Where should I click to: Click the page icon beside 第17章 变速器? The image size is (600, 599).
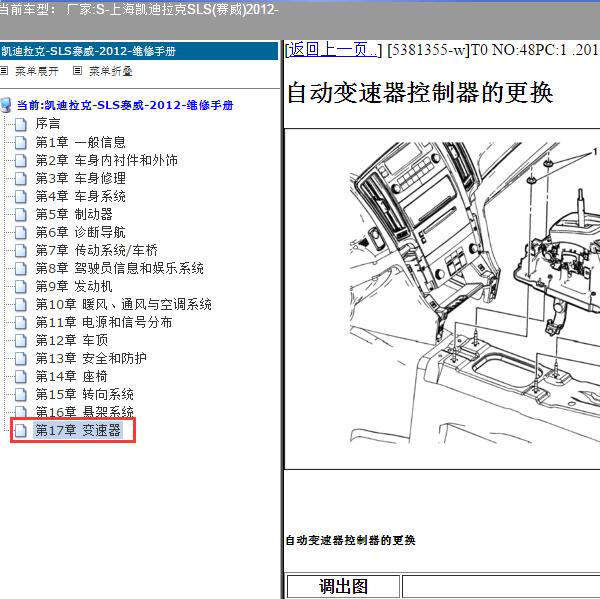[21, 430]
